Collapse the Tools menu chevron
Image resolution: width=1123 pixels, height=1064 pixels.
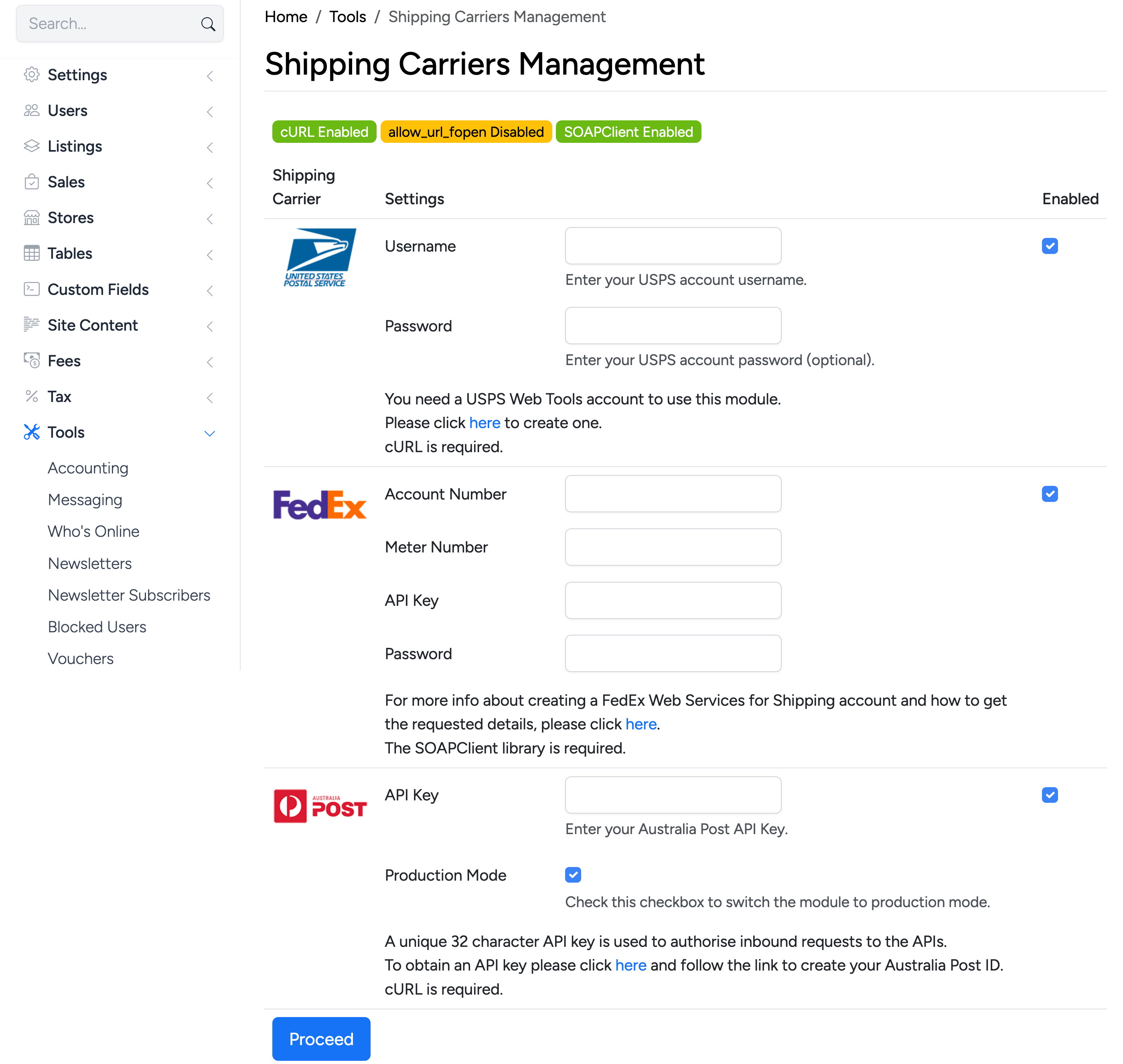pos(210,434)
